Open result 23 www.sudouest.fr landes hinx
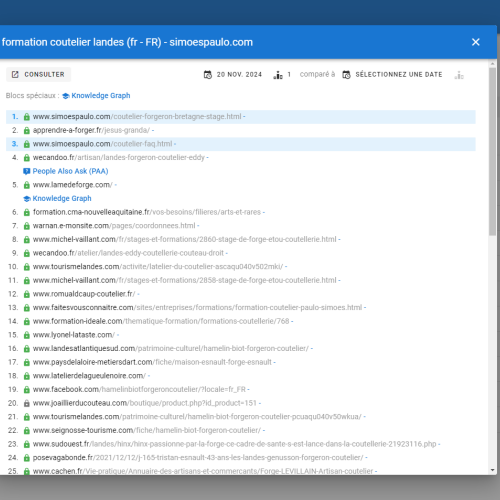Viewport: 500px width, 500px height. tap(236, 444)
